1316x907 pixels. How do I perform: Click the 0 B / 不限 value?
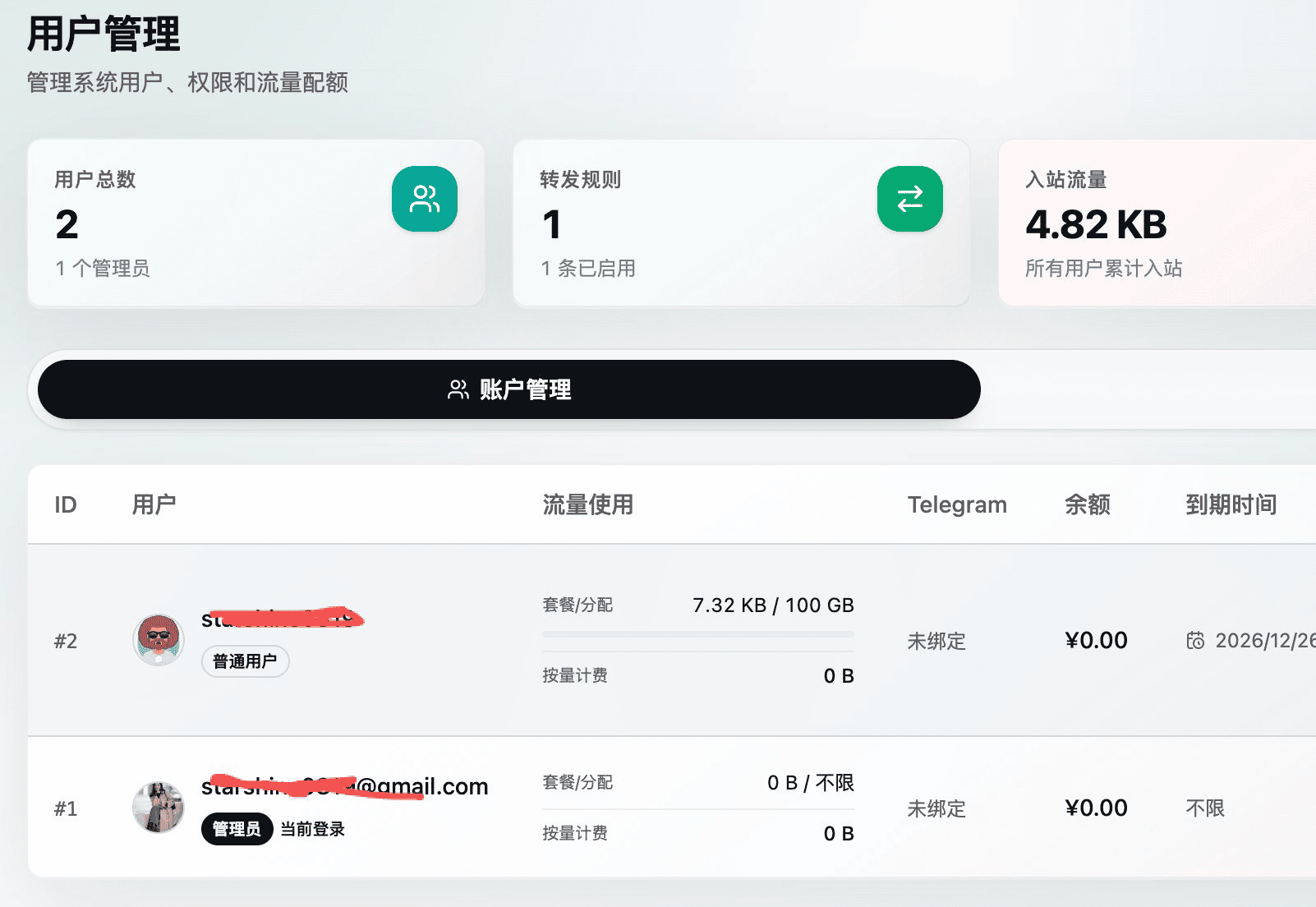click(x=811, y=783)
